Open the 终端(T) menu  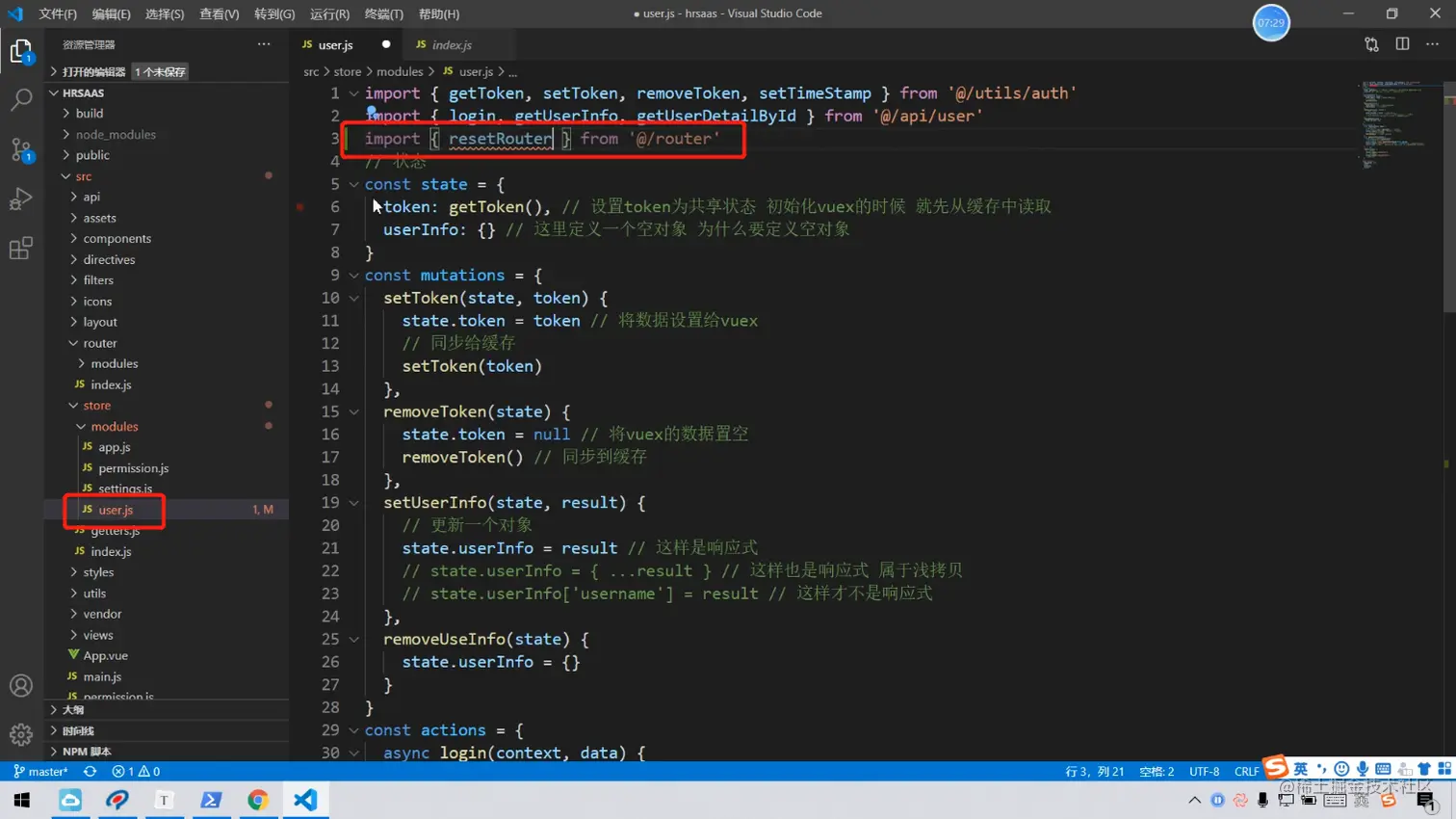coord(384,13)
